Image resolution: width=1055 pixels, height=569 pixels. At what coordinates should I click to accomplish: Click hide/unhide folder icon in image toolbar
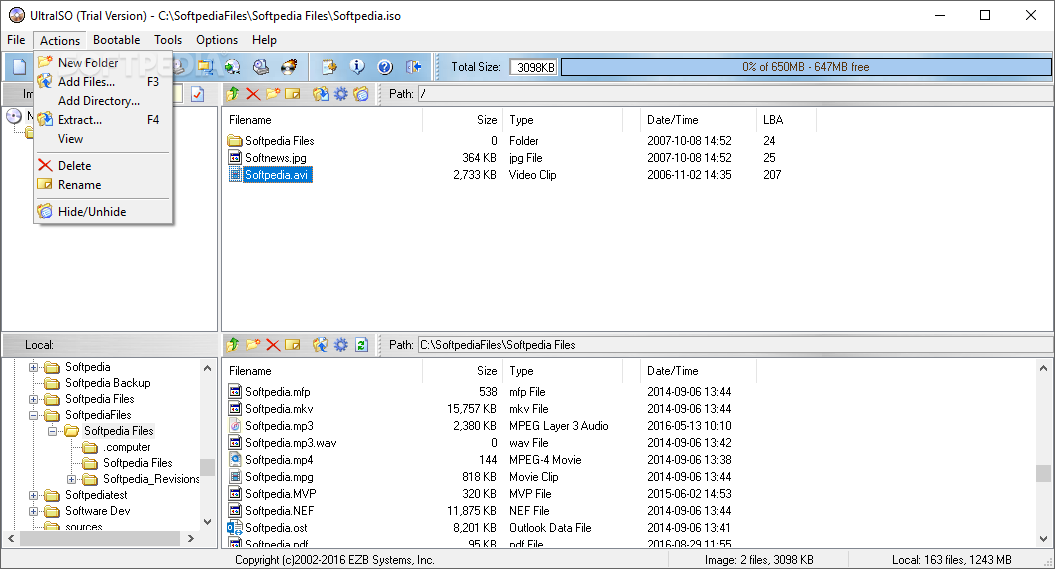click(x=361, y=94)
